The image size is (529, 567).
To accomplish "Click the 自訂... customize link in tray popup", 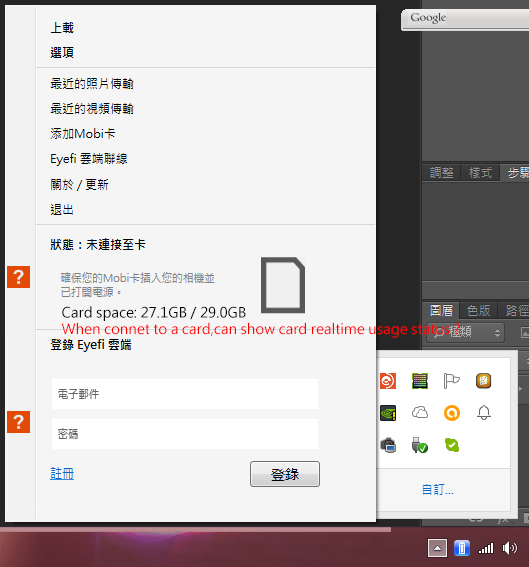I will 438,490.
